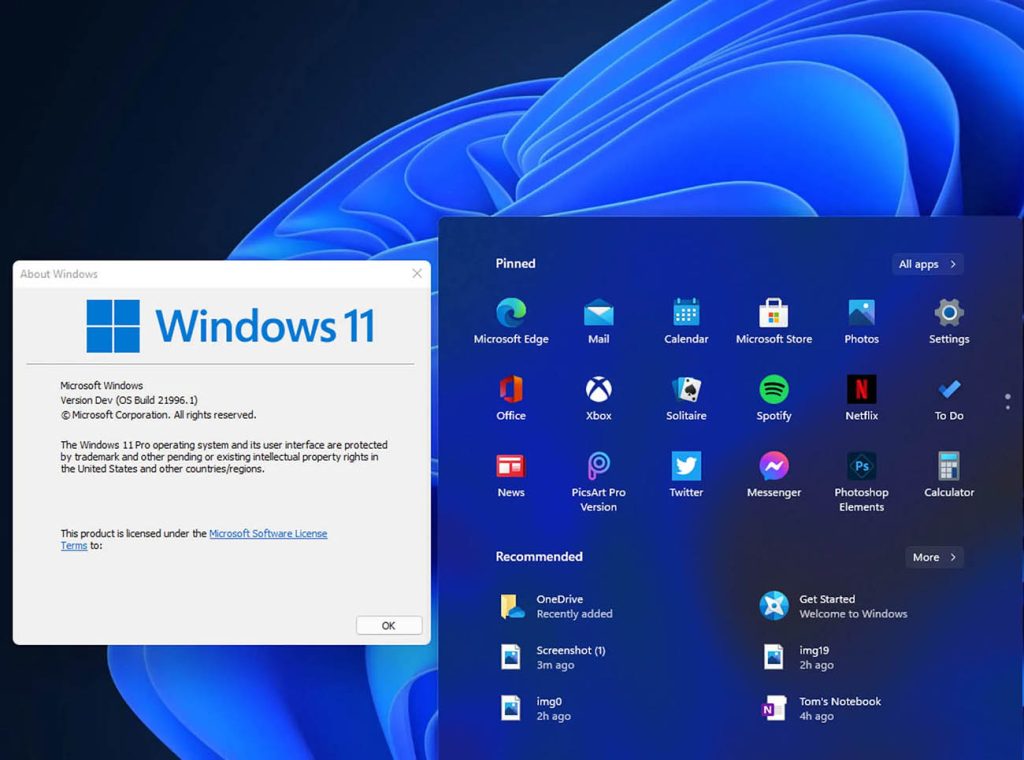This screenshot has height=760, width=1024.
Task: Click the Microsoft Corporation copyright line
Action: [158, 415]
